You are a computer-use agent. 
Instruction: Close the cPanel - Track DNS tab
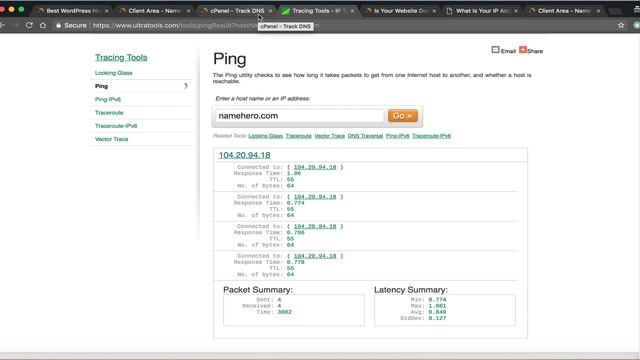pos(270,11)
